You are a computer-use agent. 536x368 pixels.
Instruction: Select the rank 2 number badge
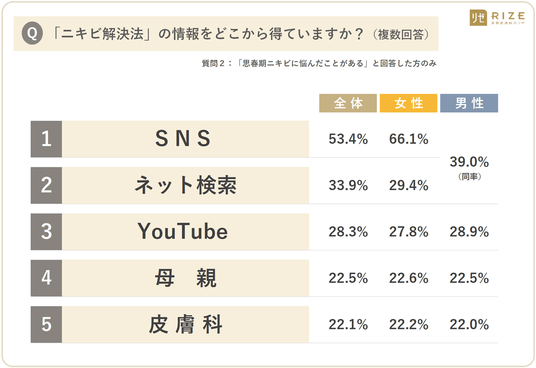pos(46,186)
